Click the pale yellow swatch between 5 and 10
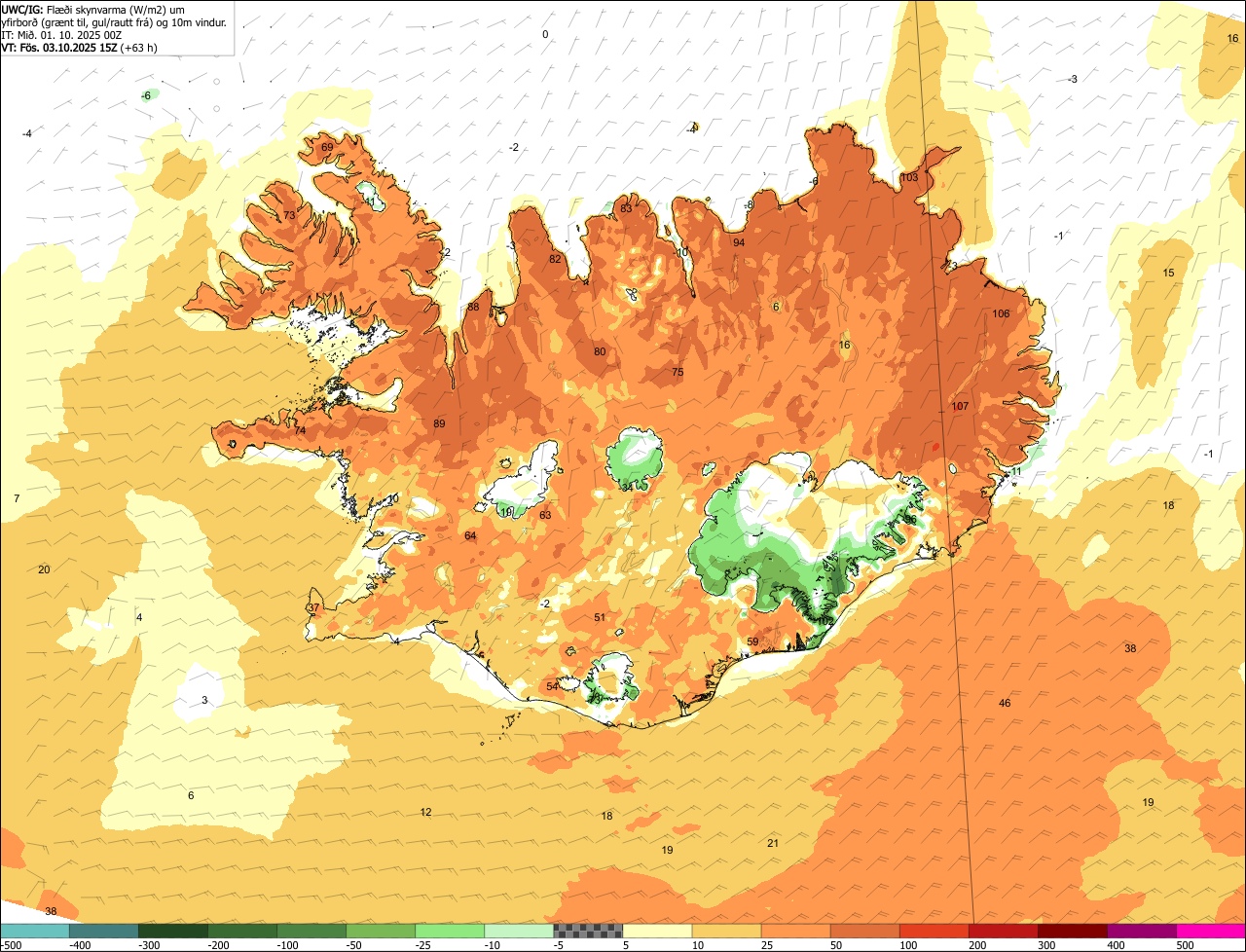The height and width of the screenshot is (952, 1246). point(657,931)
